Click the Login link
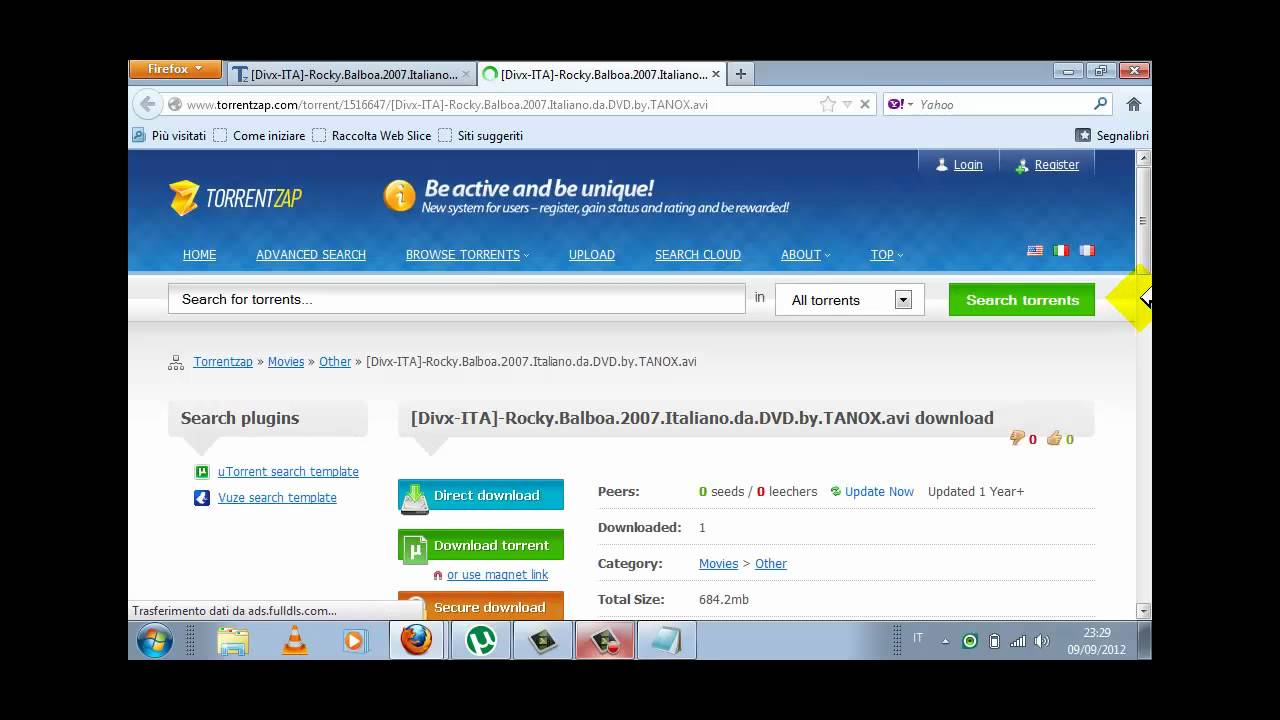This screenshot has width=1280, height=720. point(967,165)
